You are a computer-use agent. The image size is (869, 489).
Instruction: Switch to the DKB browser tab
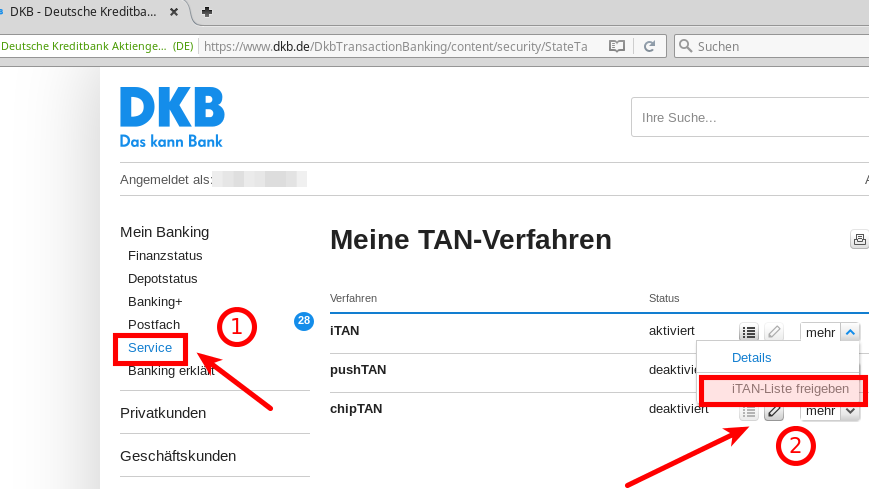85,12
